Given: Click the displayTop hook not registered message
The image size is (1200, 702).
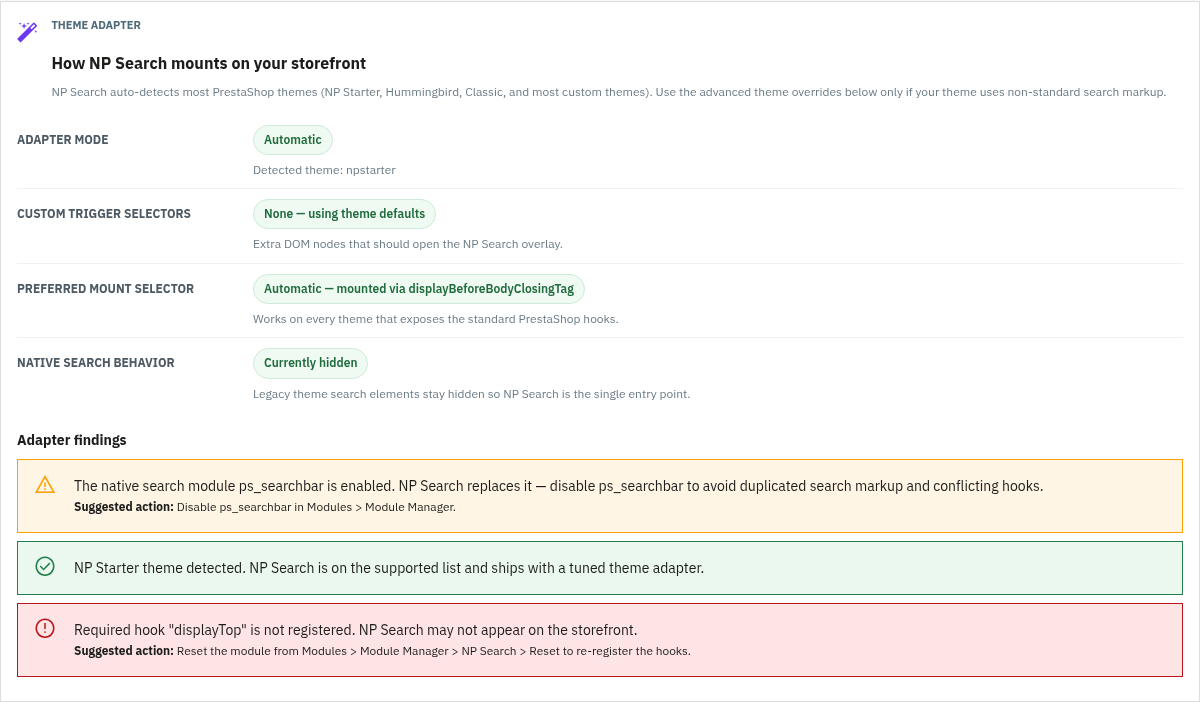Looking at the screenshot, I should pos(356,630).
